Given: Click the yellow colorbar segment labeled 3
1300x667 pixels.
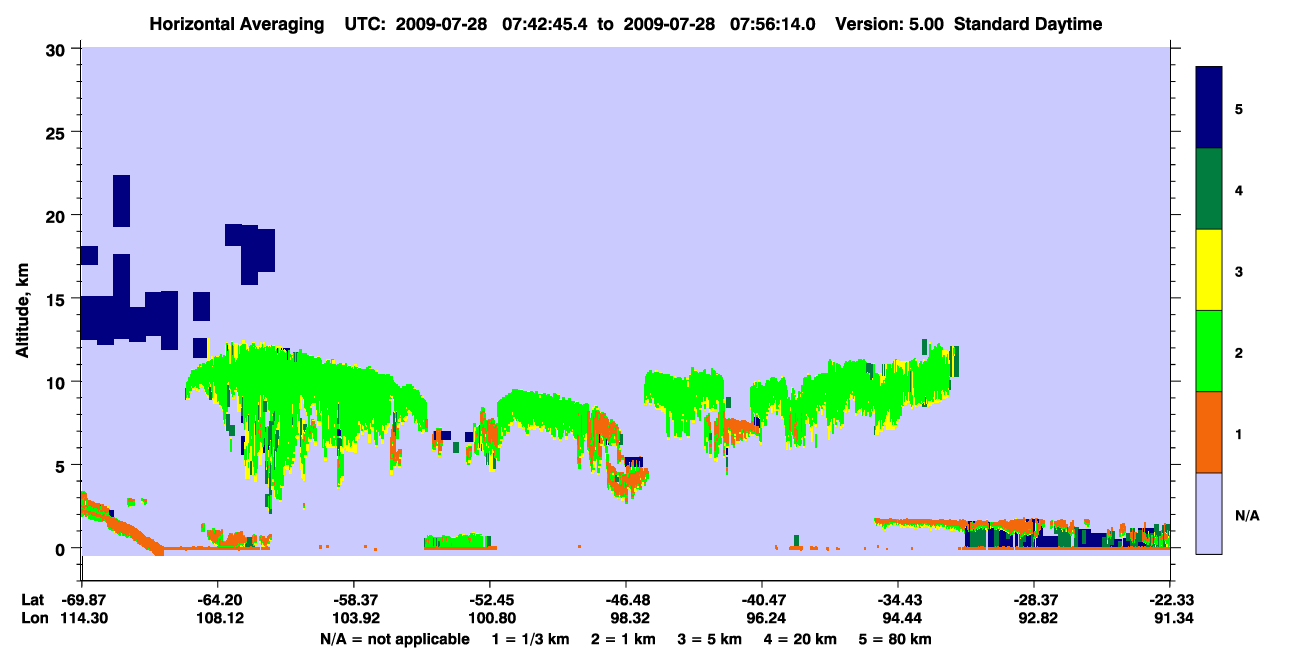Looking at the screenshot, I should tap(1209, 270).
